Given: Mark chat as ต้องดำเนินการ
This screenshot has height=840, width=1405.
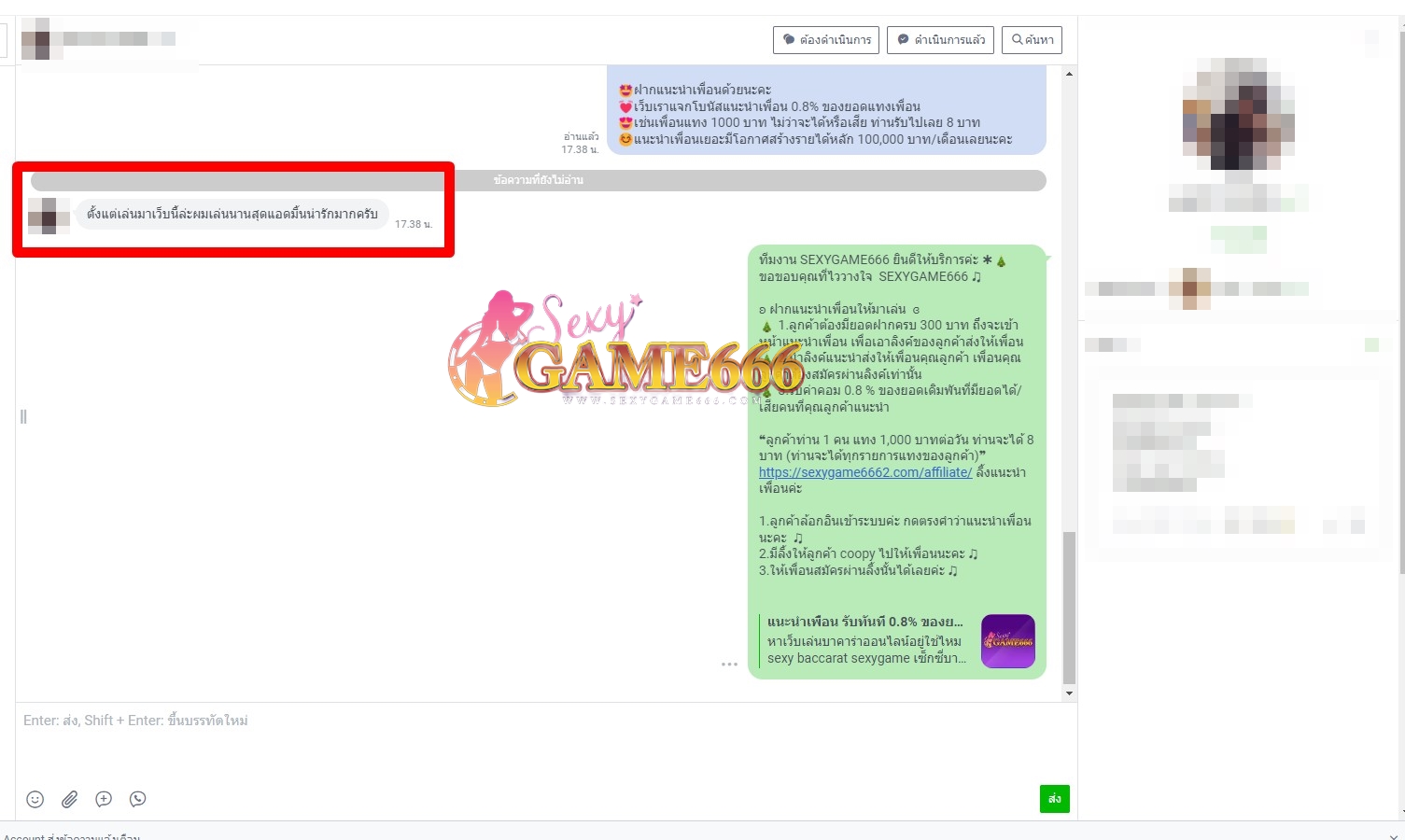Looking at the screenshot, I should pos(826,40).
